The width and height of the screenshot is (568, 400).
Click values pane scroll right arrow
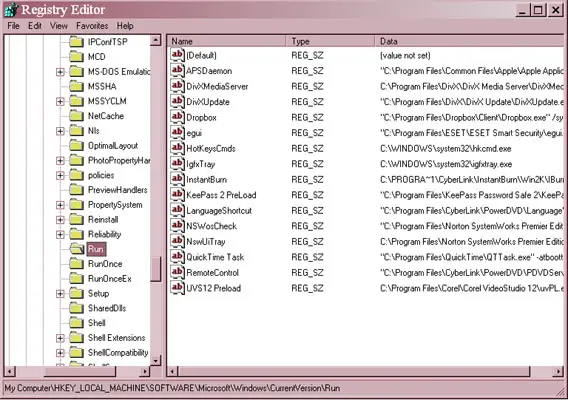tap(558, 371)
